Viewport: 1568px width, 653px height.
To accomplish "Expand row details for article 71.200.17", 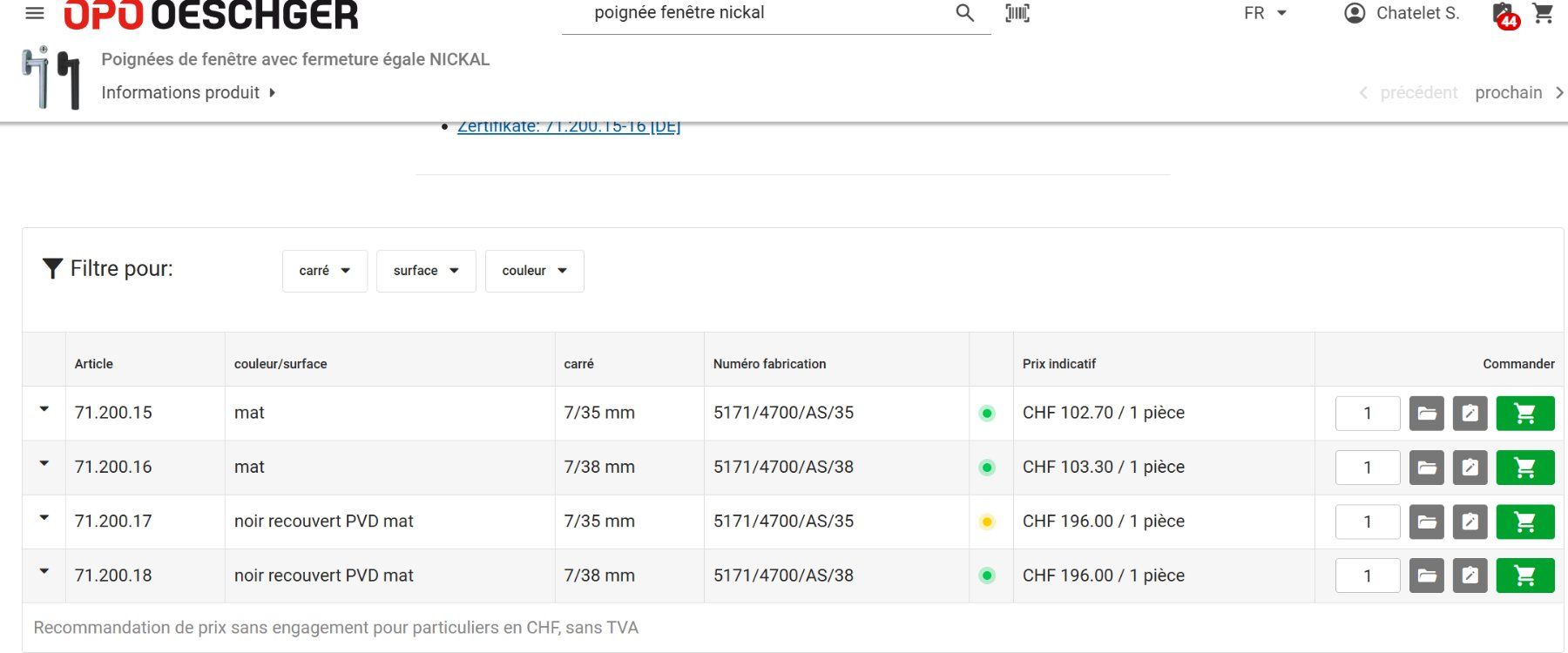I will point(44,518).
